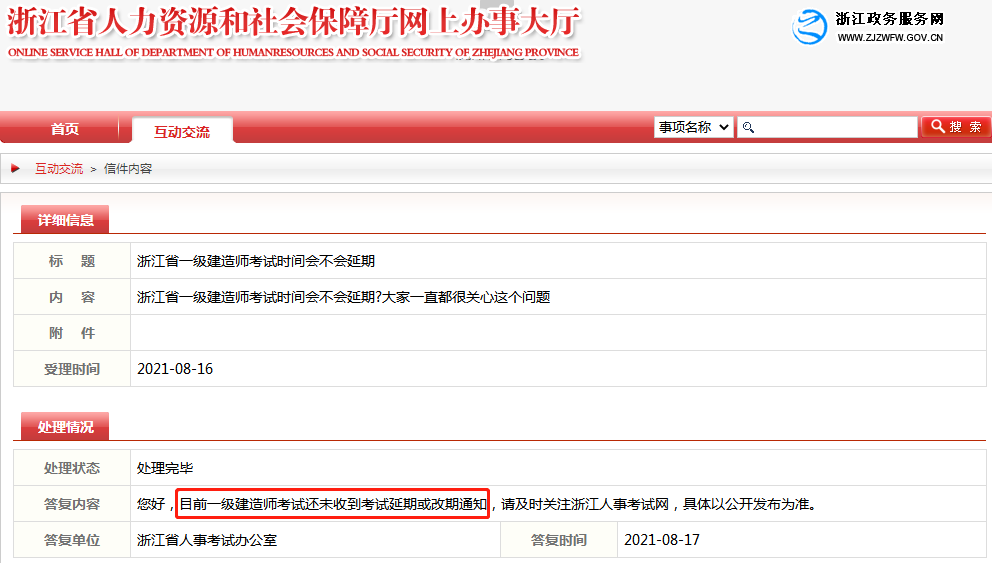Viewport: 992px width, 563px height.
Task: Click the 浙江省人事考试办公室 reply unit value
Action: [x=207, y=540]
